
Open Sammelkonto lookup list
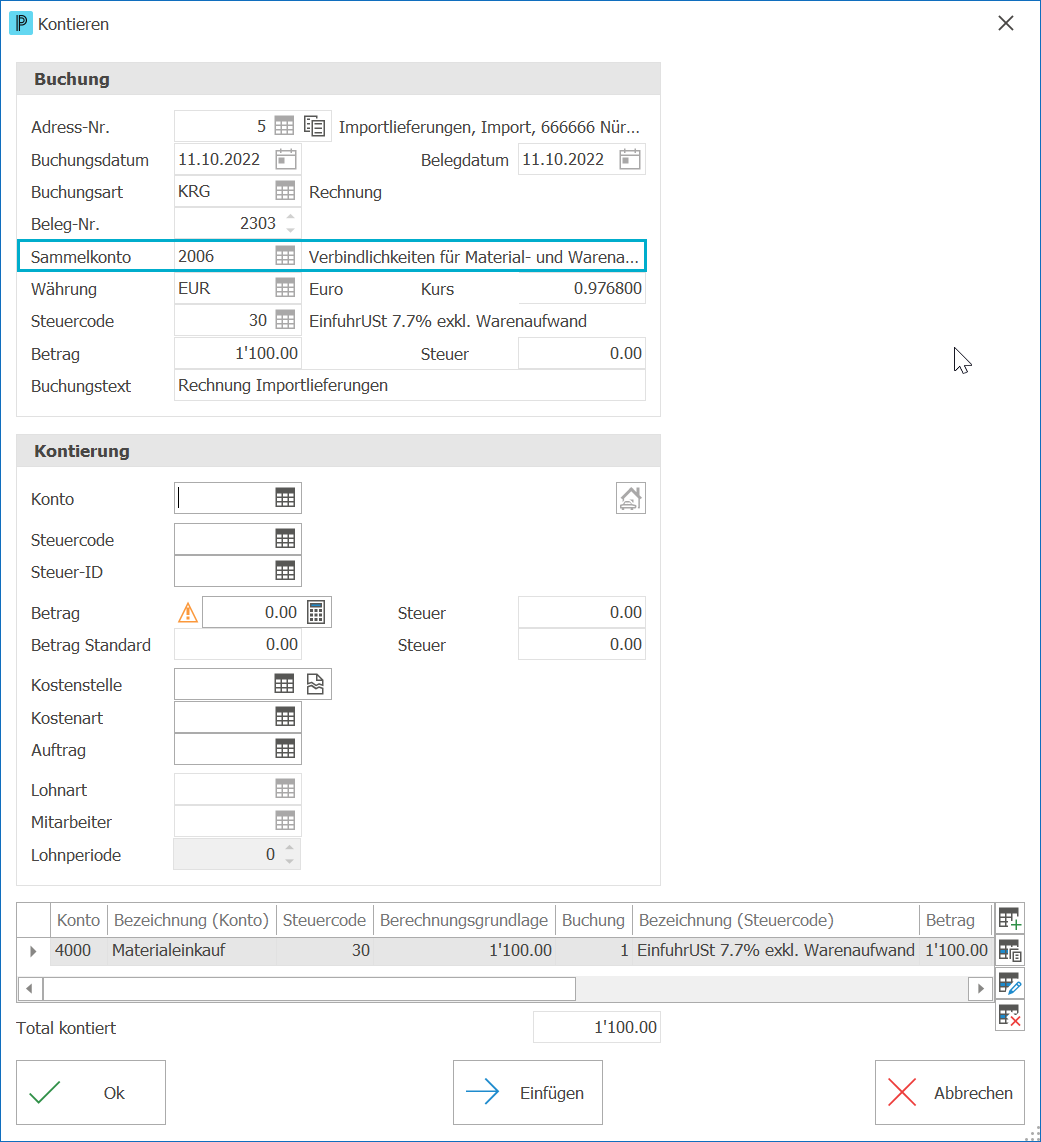click(285, 256)
